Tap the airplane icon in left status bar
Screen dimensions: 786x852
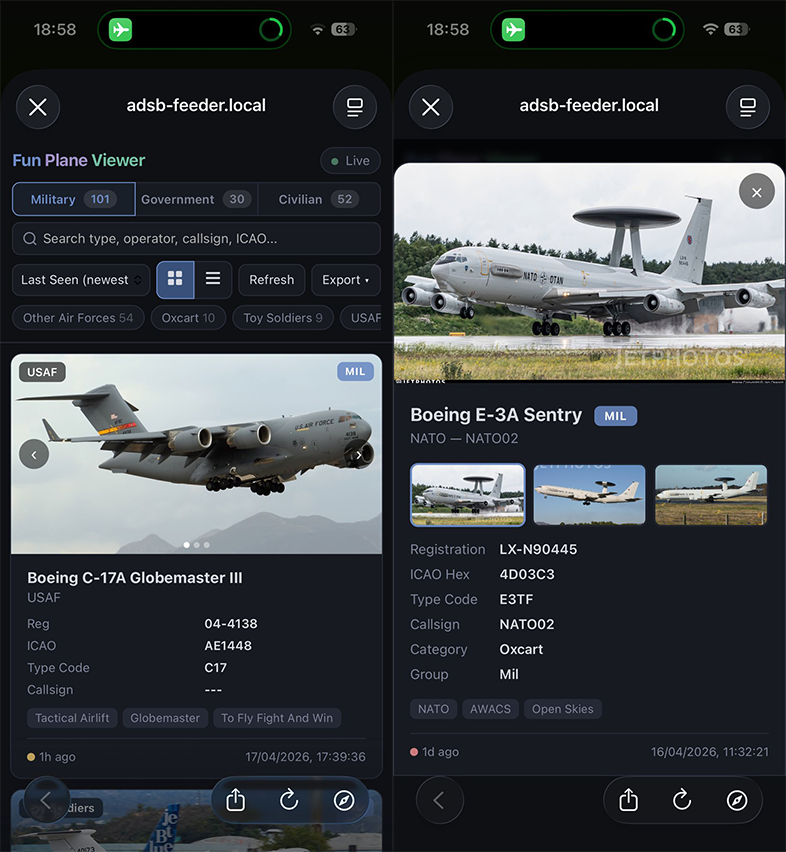pyautogui.click(x=120, y=29)
